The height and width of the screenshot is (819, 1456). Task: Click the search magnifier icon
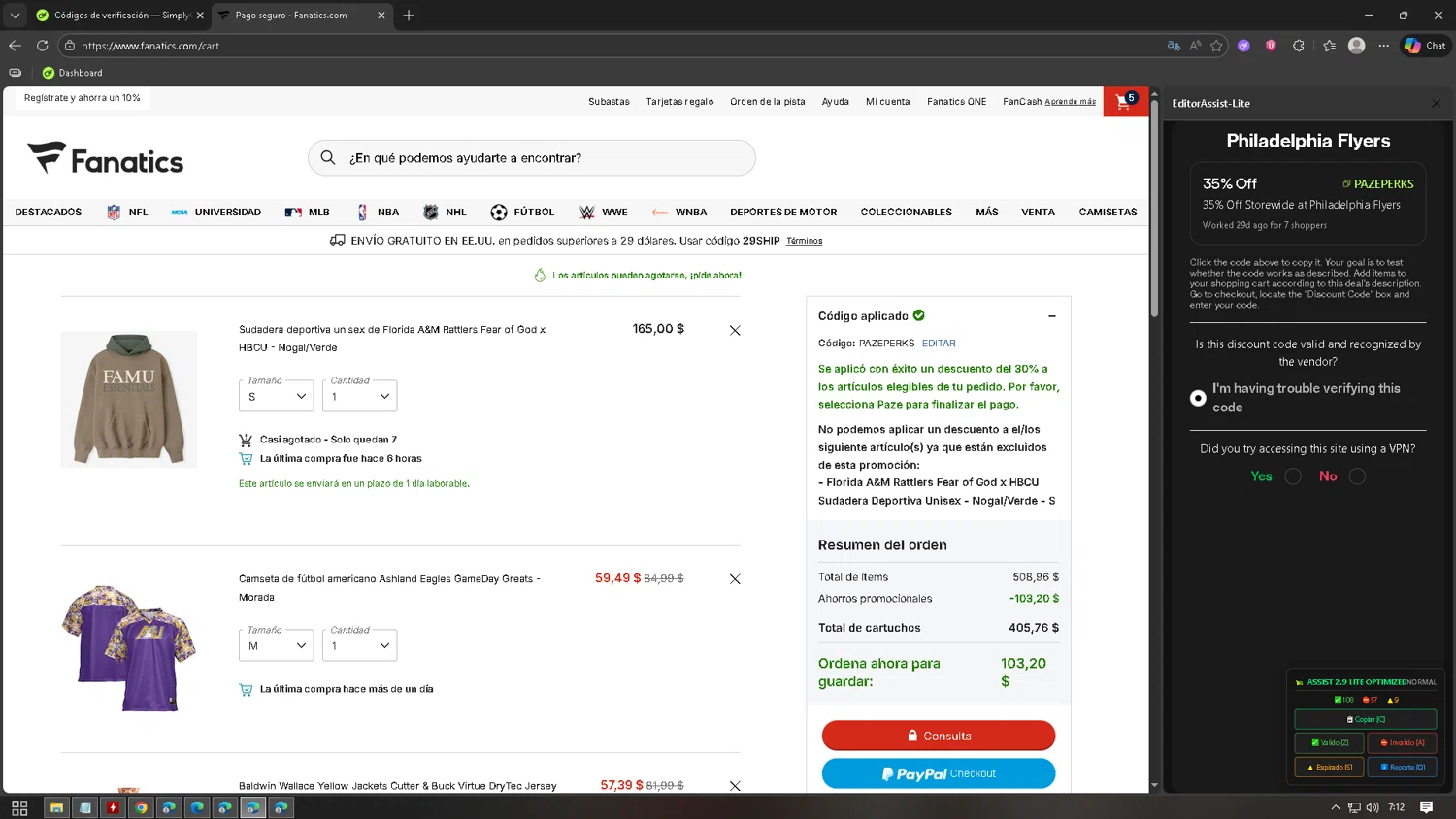(328, 157)
